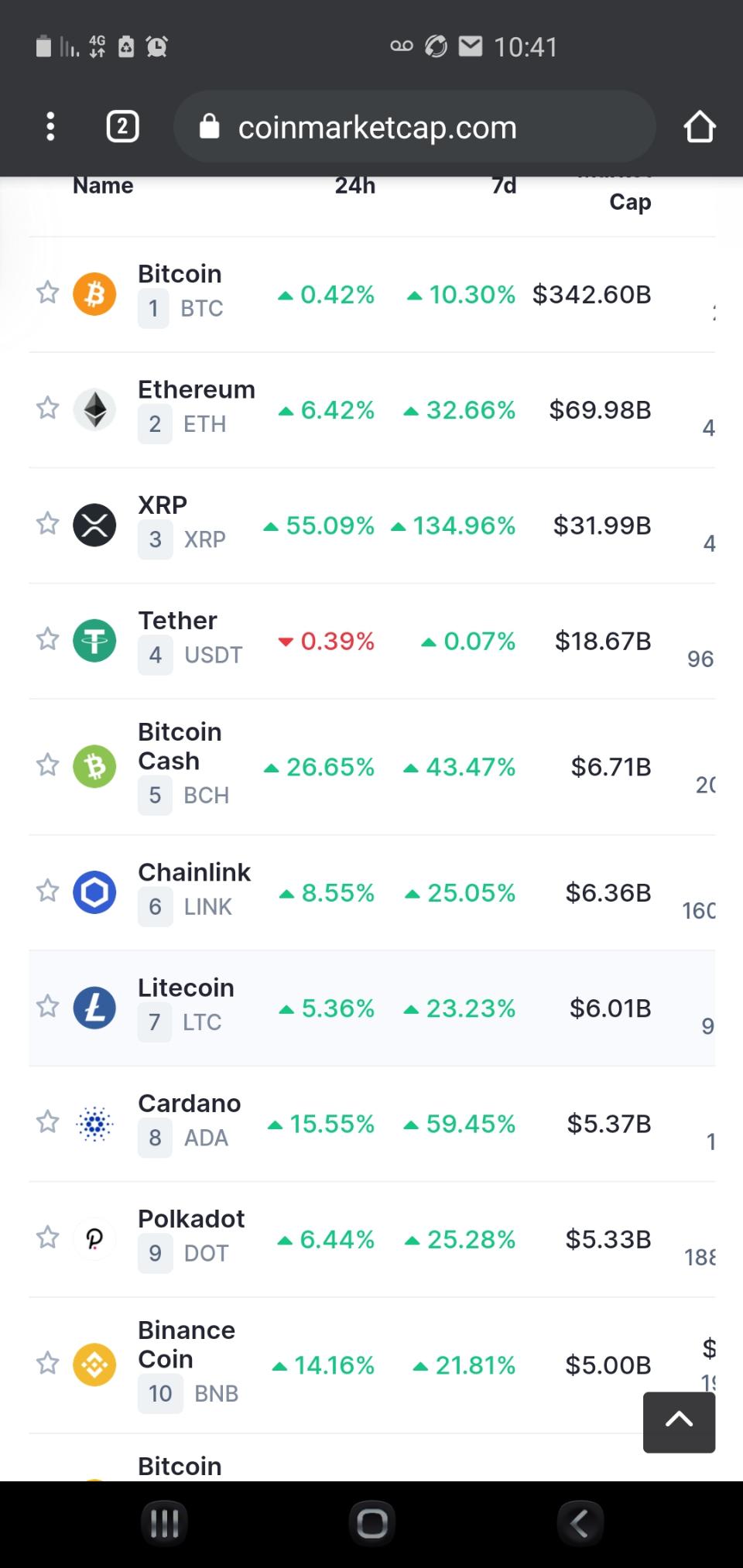Sort the table by 24h column
This screenshot has height=1568, width=743.
(x=354, y=187)
